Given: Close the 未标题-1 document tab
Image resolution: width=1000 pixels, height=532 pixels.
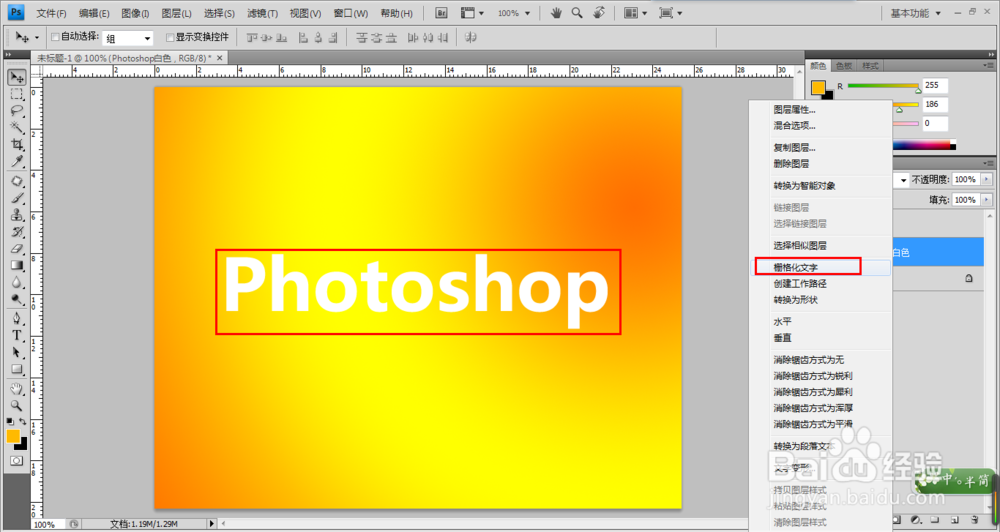Looking at the screenshot, I should coord(219,57).
